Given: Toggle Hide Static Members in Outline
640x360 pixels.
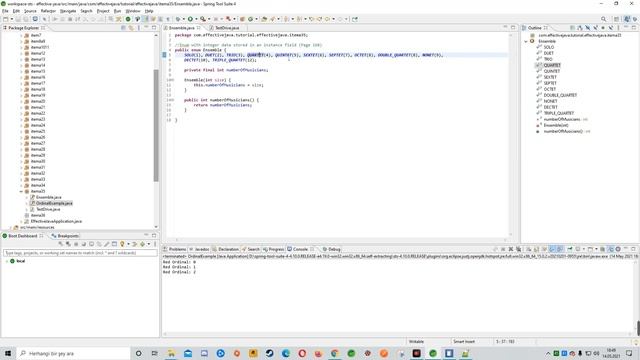Looking at the screenshot, I should (x=595, y=28).
